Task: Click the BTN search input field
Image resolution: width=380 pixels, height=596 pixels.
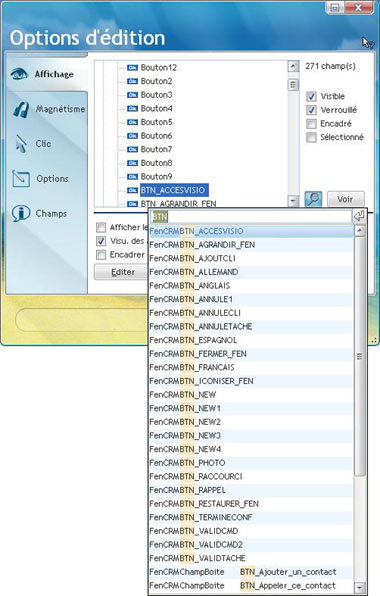Action: (251, 217)
